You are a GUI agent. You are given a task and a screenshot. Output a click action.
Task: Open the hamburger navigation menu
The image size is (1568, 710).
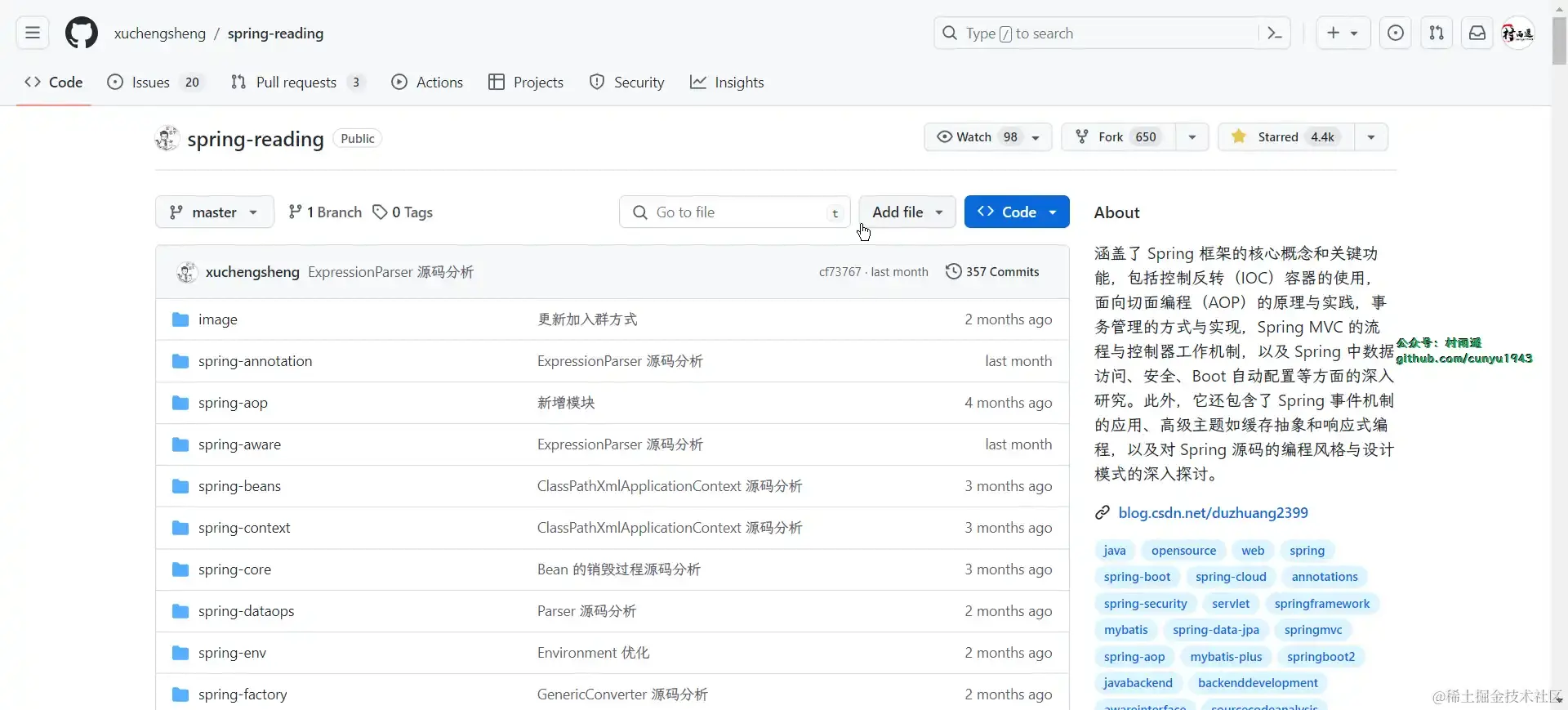click(x=33, y=33)
